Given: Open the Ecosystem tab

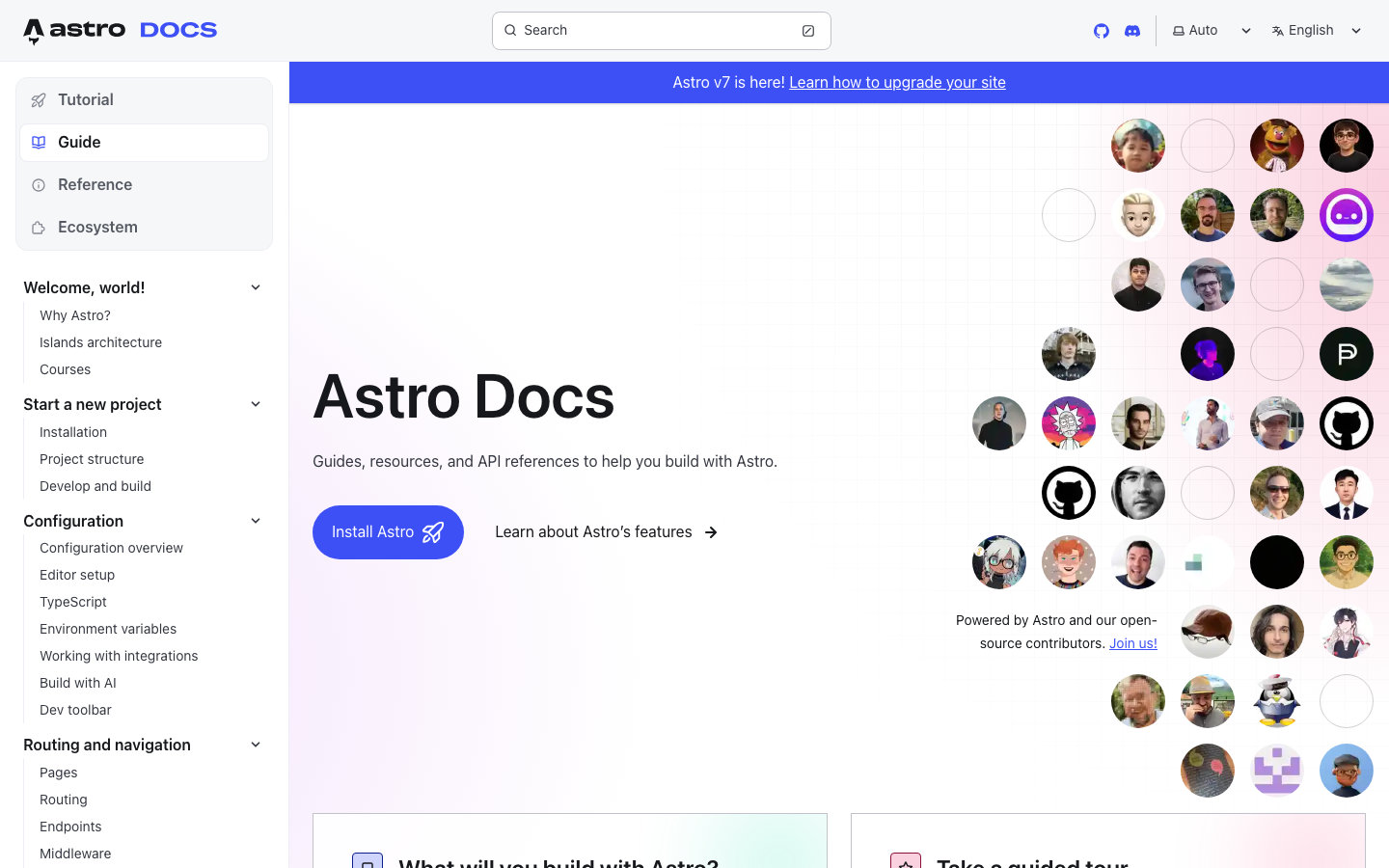Looking at the screenshot, I should tap(144, 228).
